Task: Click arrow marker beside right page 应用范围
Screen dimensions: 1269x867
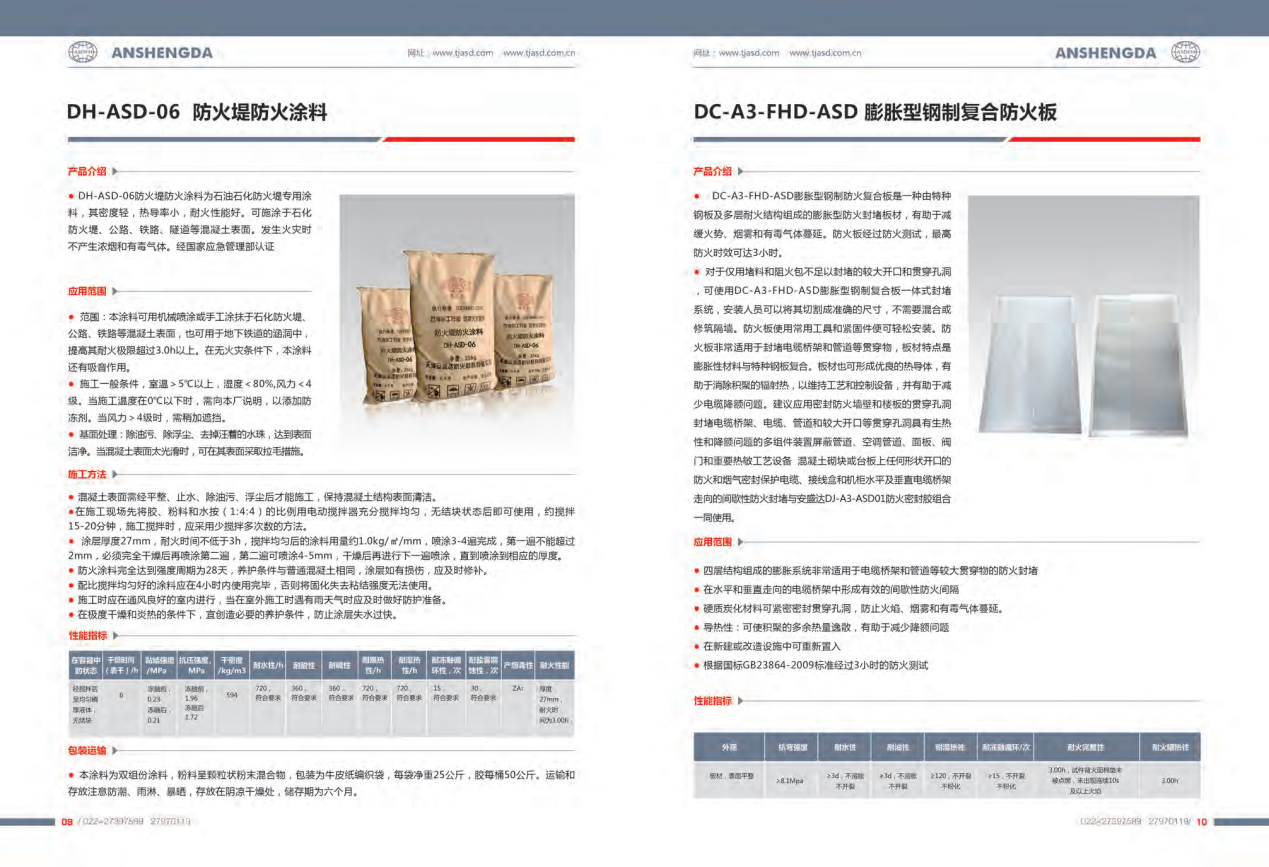Action: coord(741,542)
